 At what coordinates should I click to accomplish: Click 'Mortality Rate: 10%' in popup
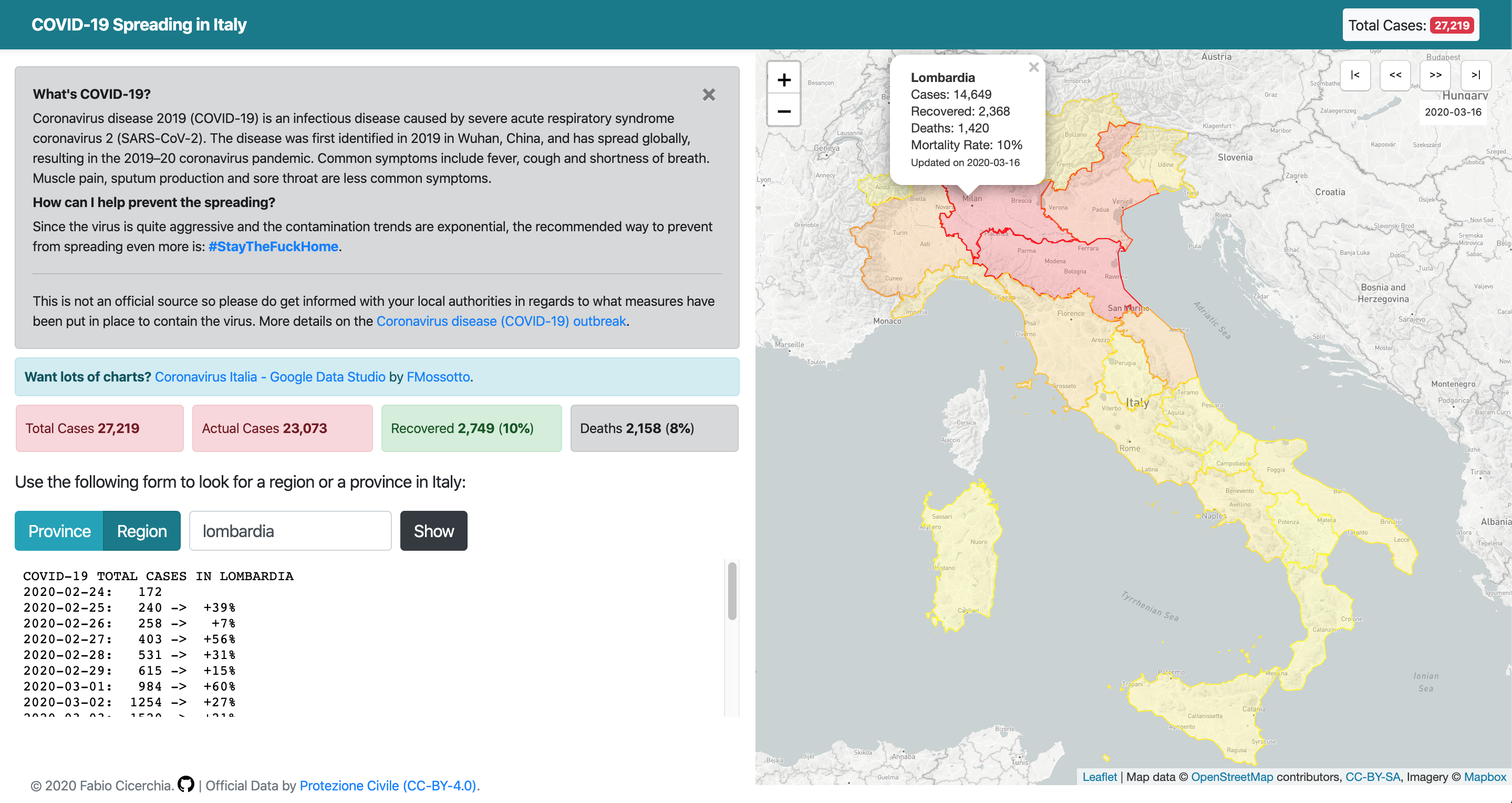coord(966,145)
